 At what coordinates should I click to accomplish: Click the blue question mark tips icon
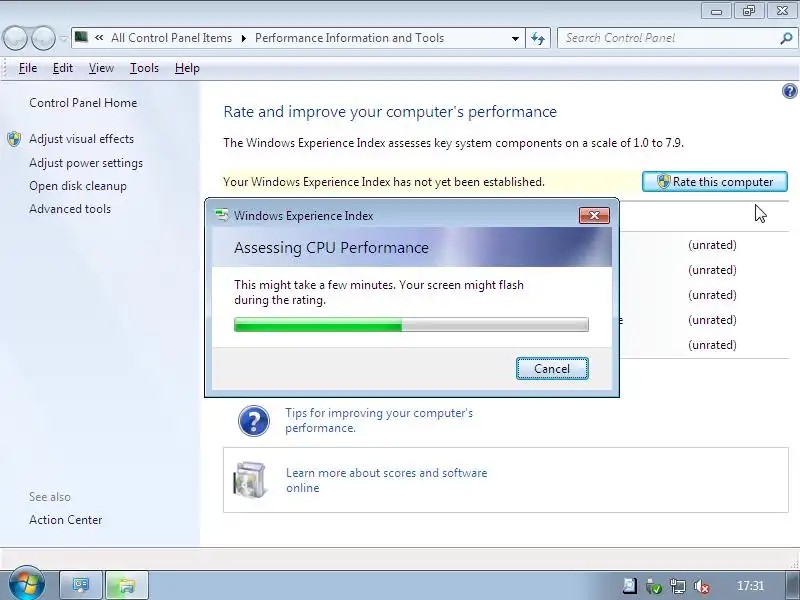254,421
